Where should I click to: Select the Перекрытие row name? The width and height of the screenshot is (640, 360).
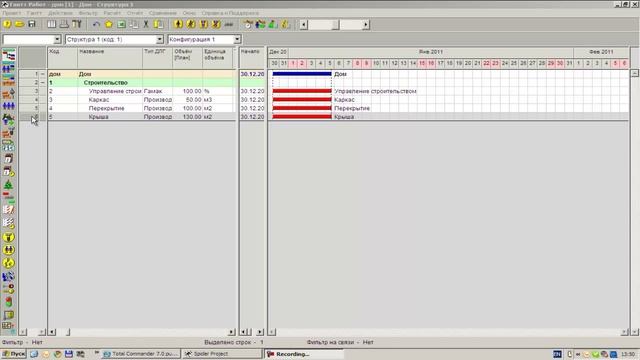pyautogui.click(x=107, y=108)
